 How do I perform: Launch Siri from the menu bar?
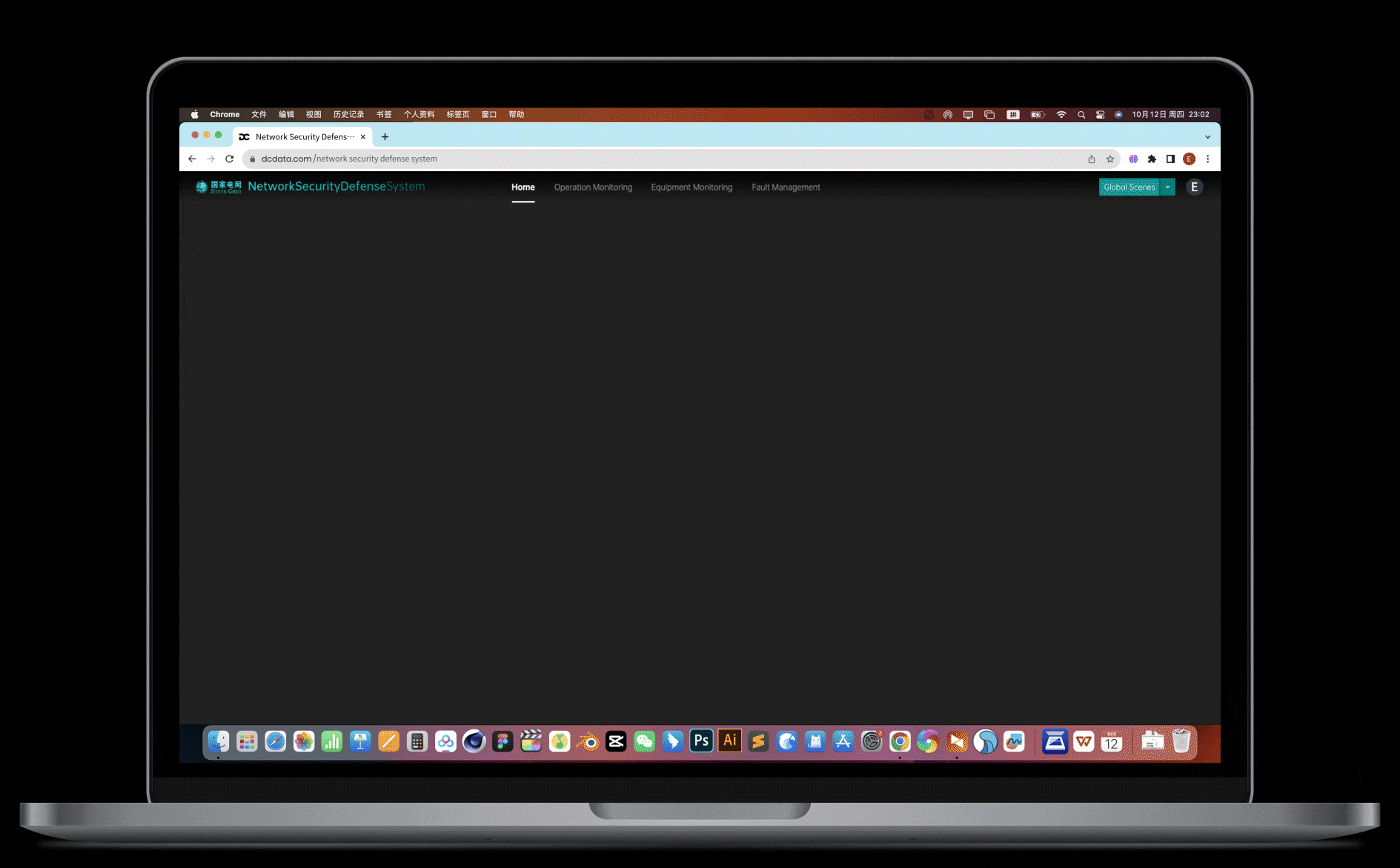[x=1118, y=114]
